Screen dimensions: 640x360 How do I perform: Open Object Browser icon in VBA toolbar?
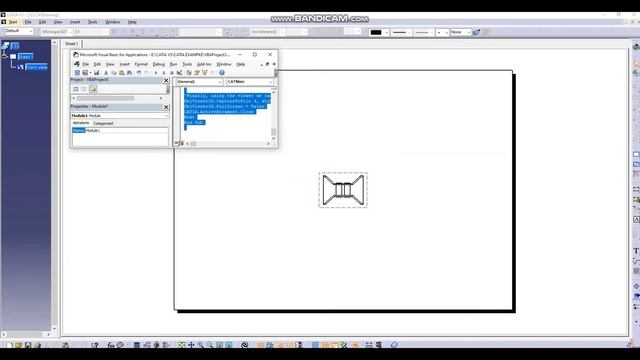coord(204,73)
